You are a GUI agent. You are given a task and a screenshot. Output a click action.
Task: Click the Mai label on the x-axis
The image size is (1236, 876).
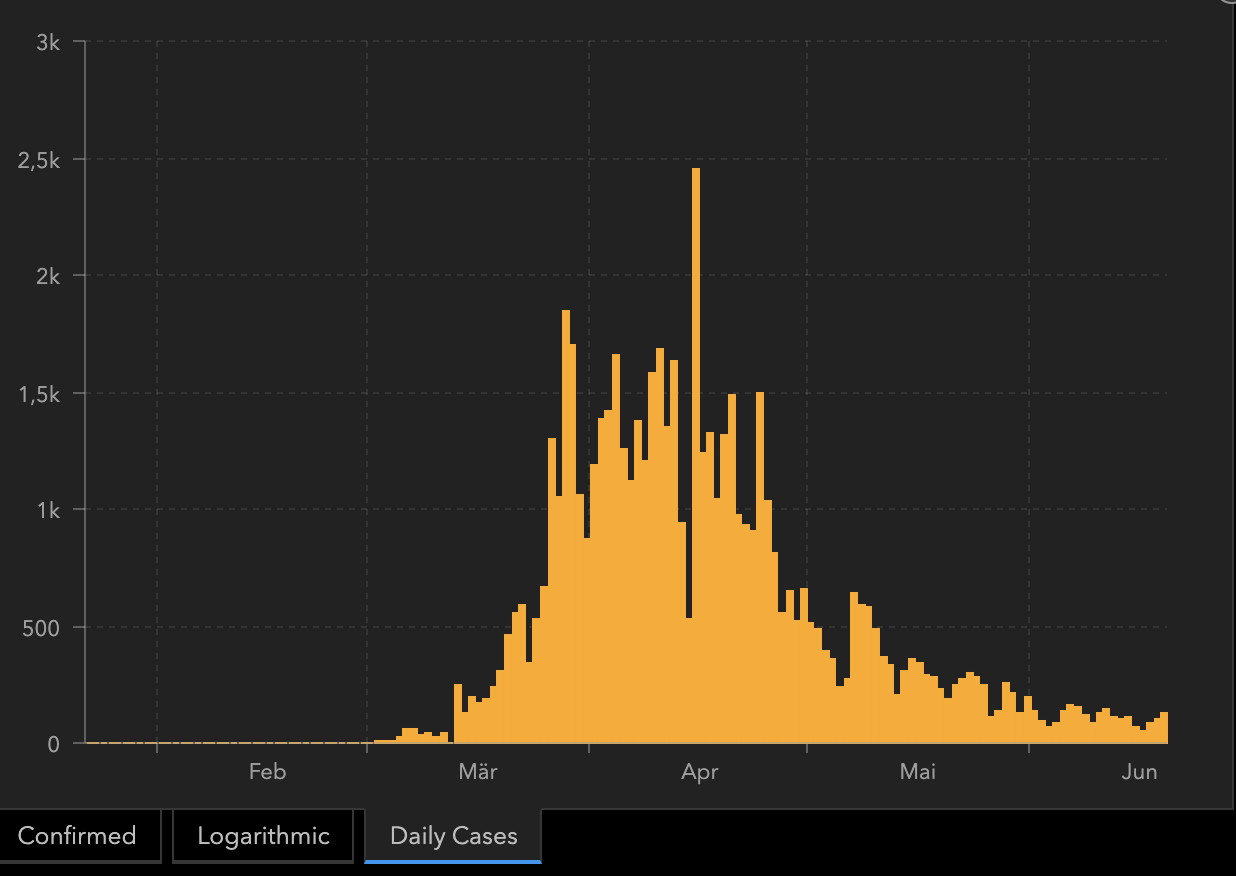917,771
